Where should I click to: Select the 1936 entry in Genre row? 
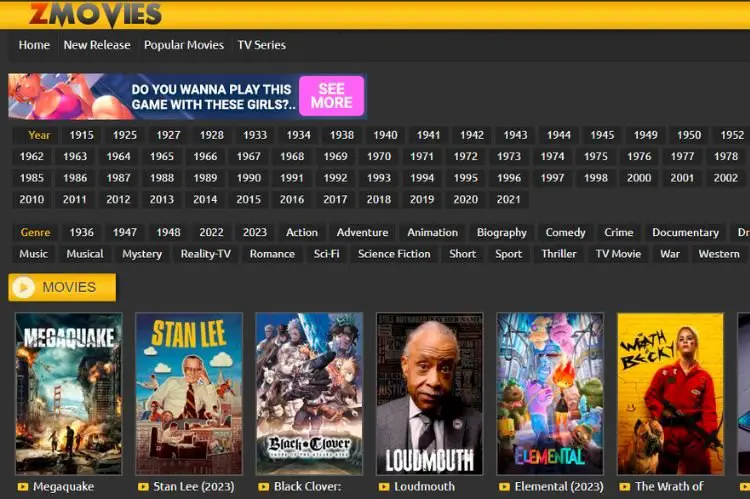tap(82, 233)
